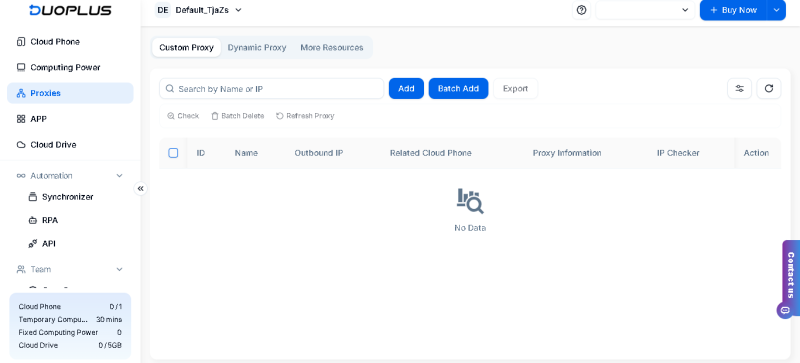Viewport: 800px width, 363px height.
Task: Click the refresh table icon
Action: tap(769, 89)
